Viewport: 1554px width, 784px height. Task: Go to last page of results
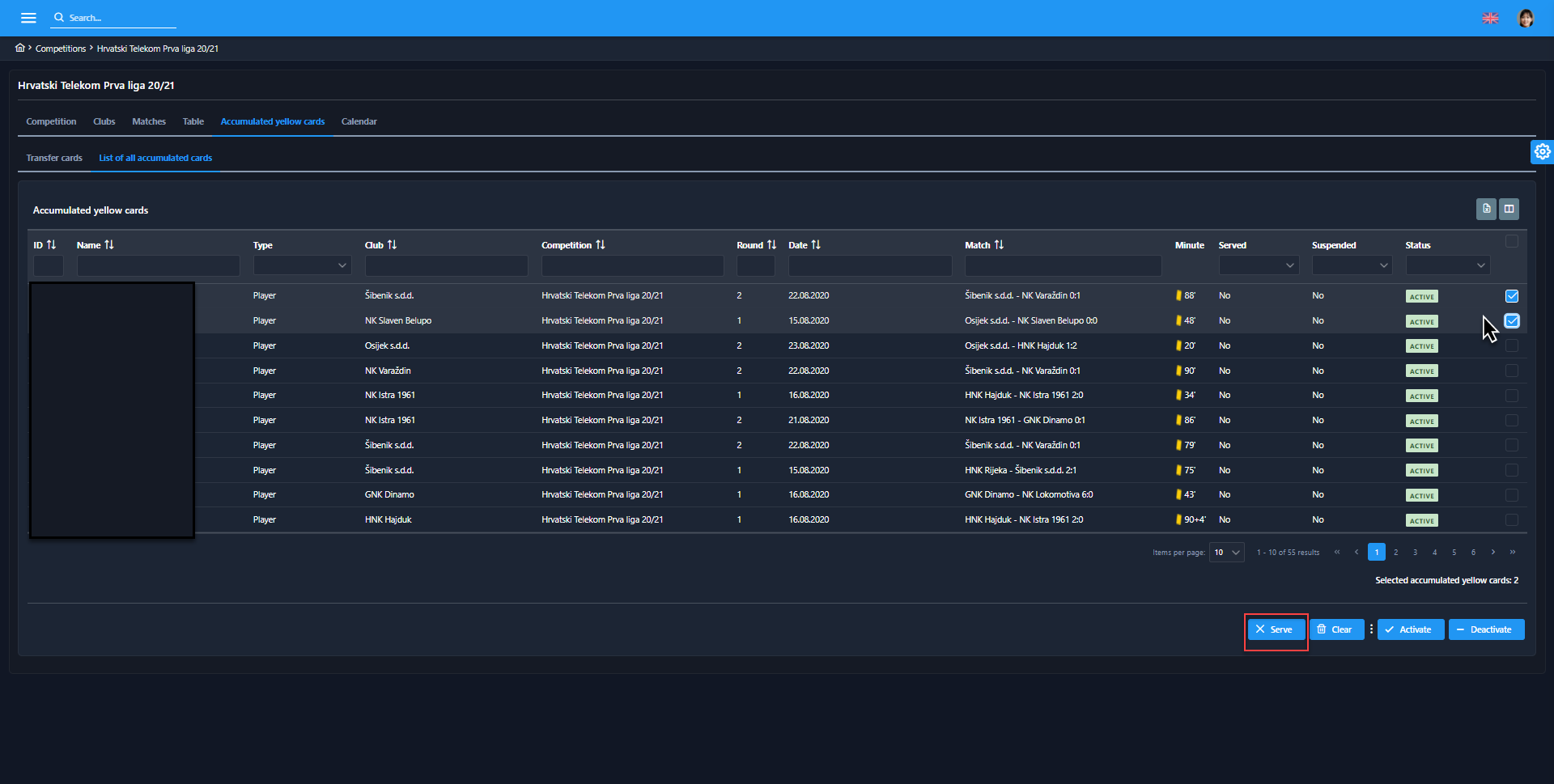point(1512,552)
